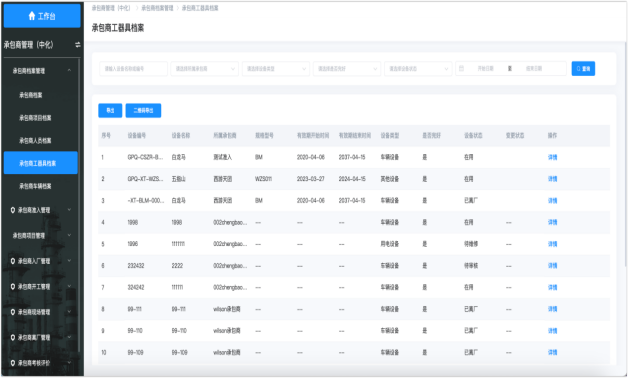Click the switch-module arrows icon beside 承包商管理

coord(77,45)
